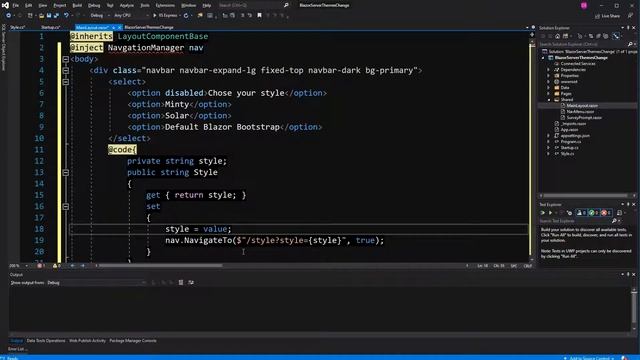The image size is (640, 360).
Task: Click the Run tests play icon
Action: (550, 213)
